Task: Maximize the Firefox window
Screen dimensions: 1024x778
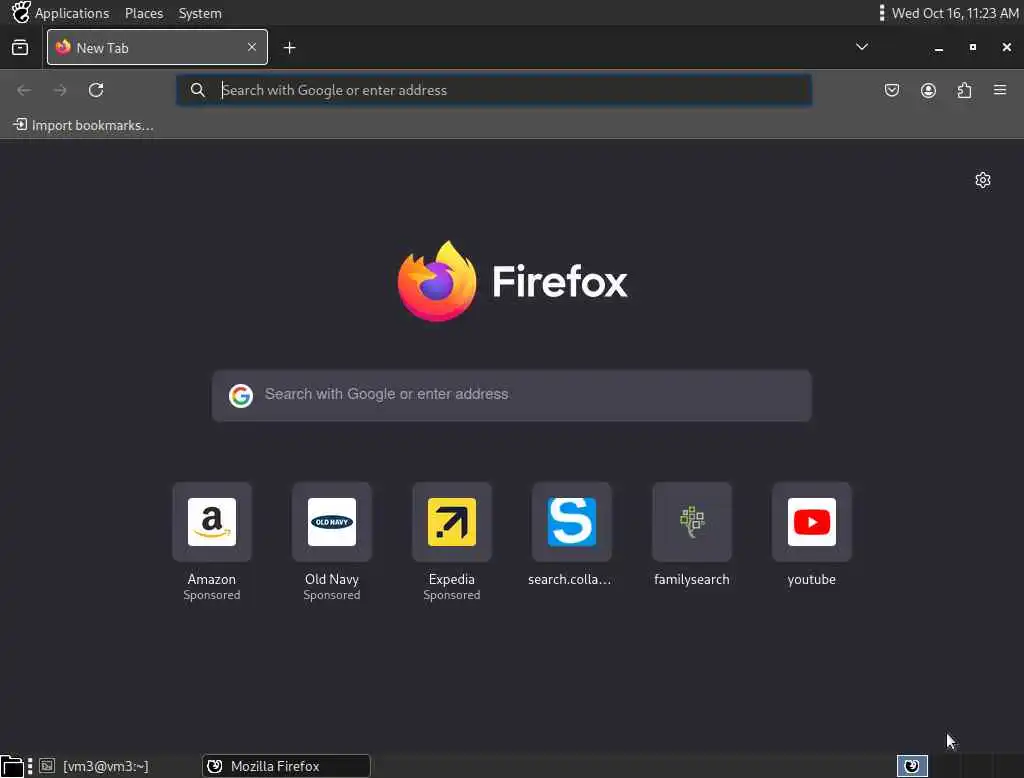Action: pyautogui.click(x=972, y=47)
